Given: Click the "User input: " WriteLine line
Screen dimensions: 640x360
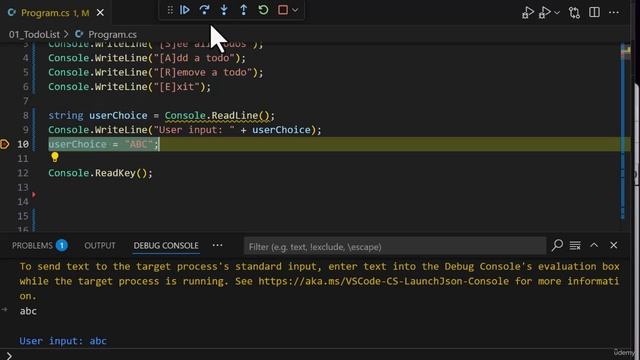Looking at the screenshot, I should click(x=185, y=130).
